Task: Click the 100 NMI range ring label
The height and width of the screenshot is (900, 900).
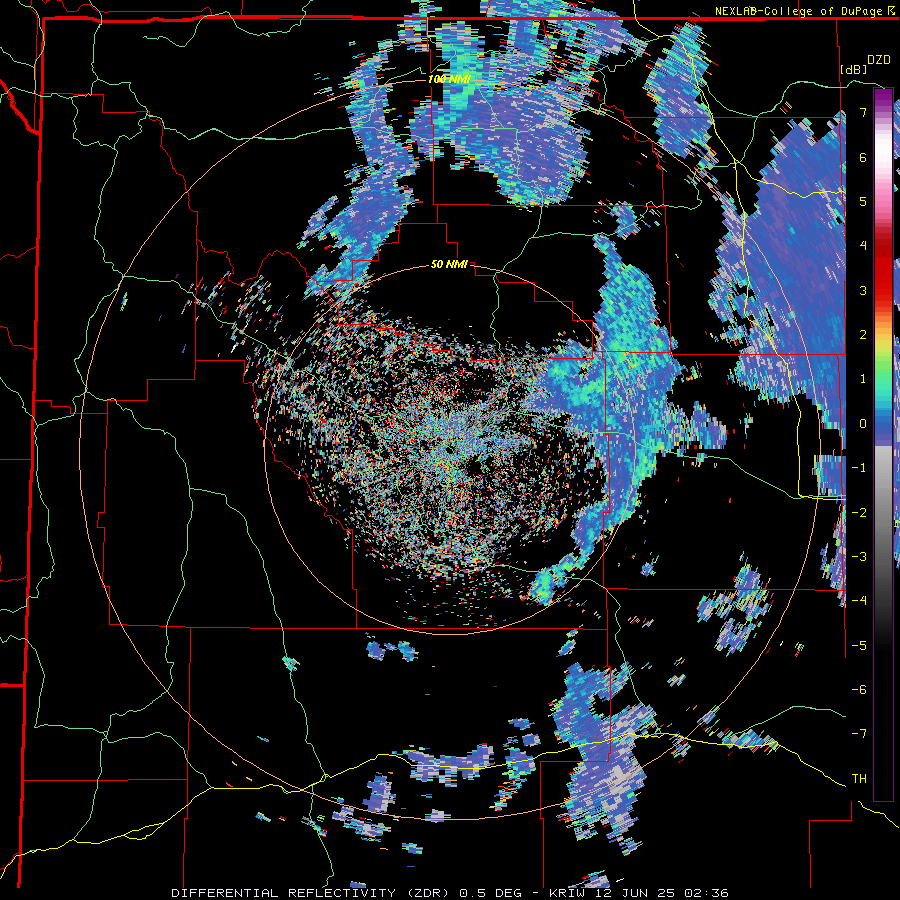Action: pyautogui.click(x=449, y=79)
